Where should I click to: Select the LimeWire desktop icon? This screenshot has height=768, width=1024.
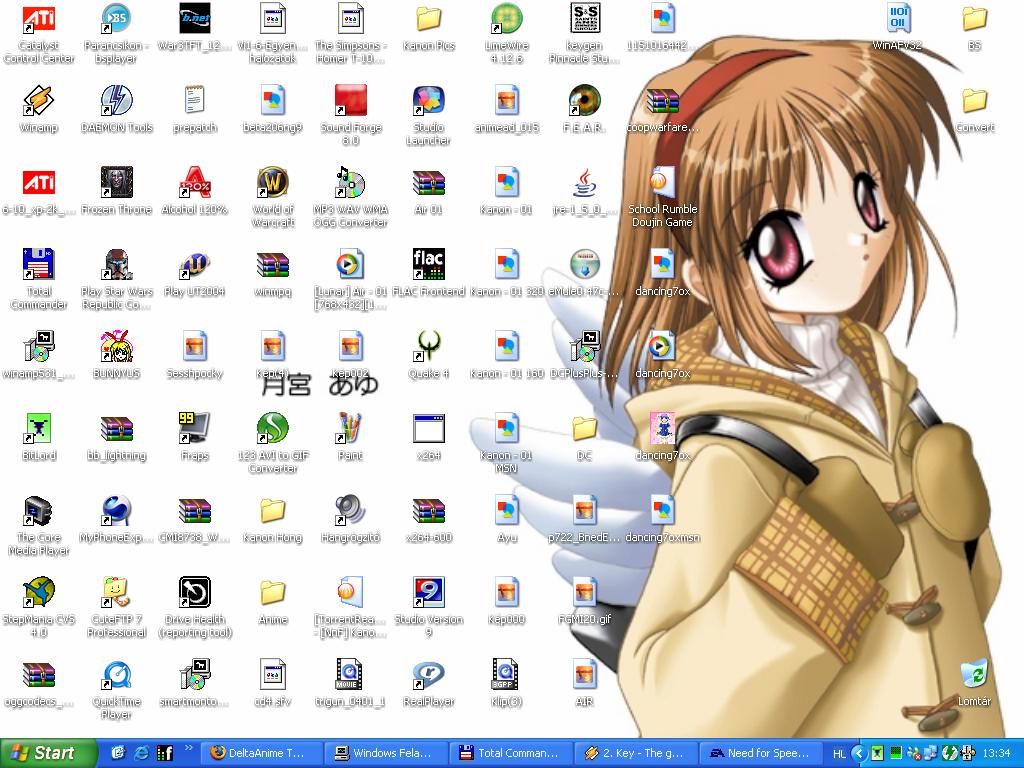tap(506, 19)
